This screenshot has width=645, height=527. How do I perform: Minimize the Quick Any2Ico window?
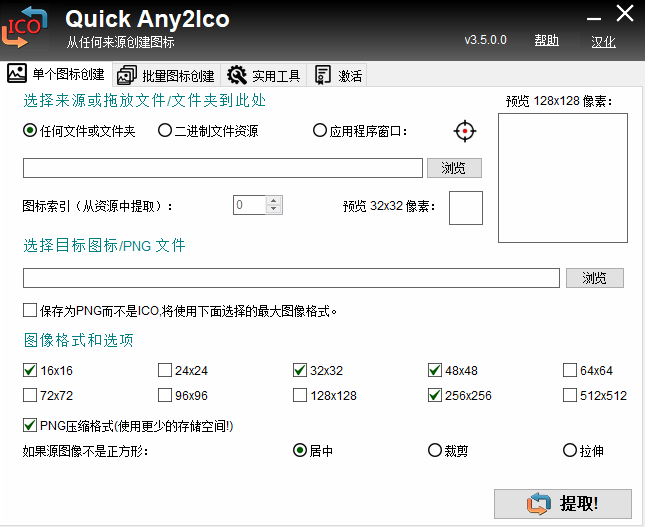point(594,18)
